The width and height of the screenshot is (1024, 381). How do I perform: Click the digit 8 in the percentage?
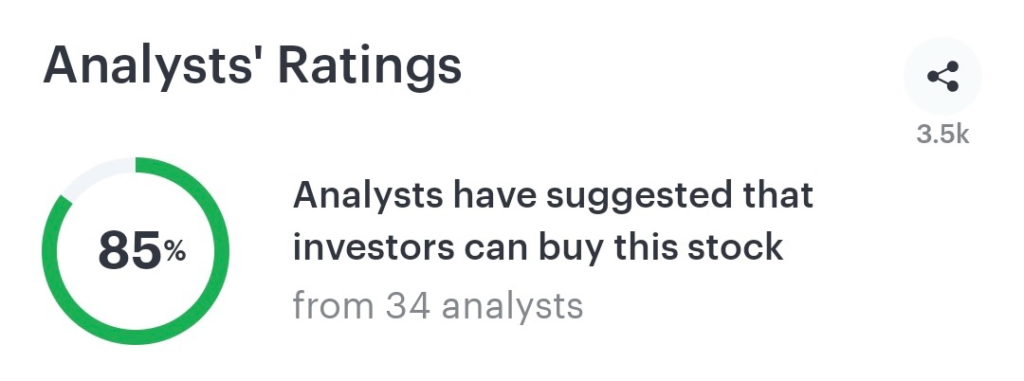click(x=114, y=252)
